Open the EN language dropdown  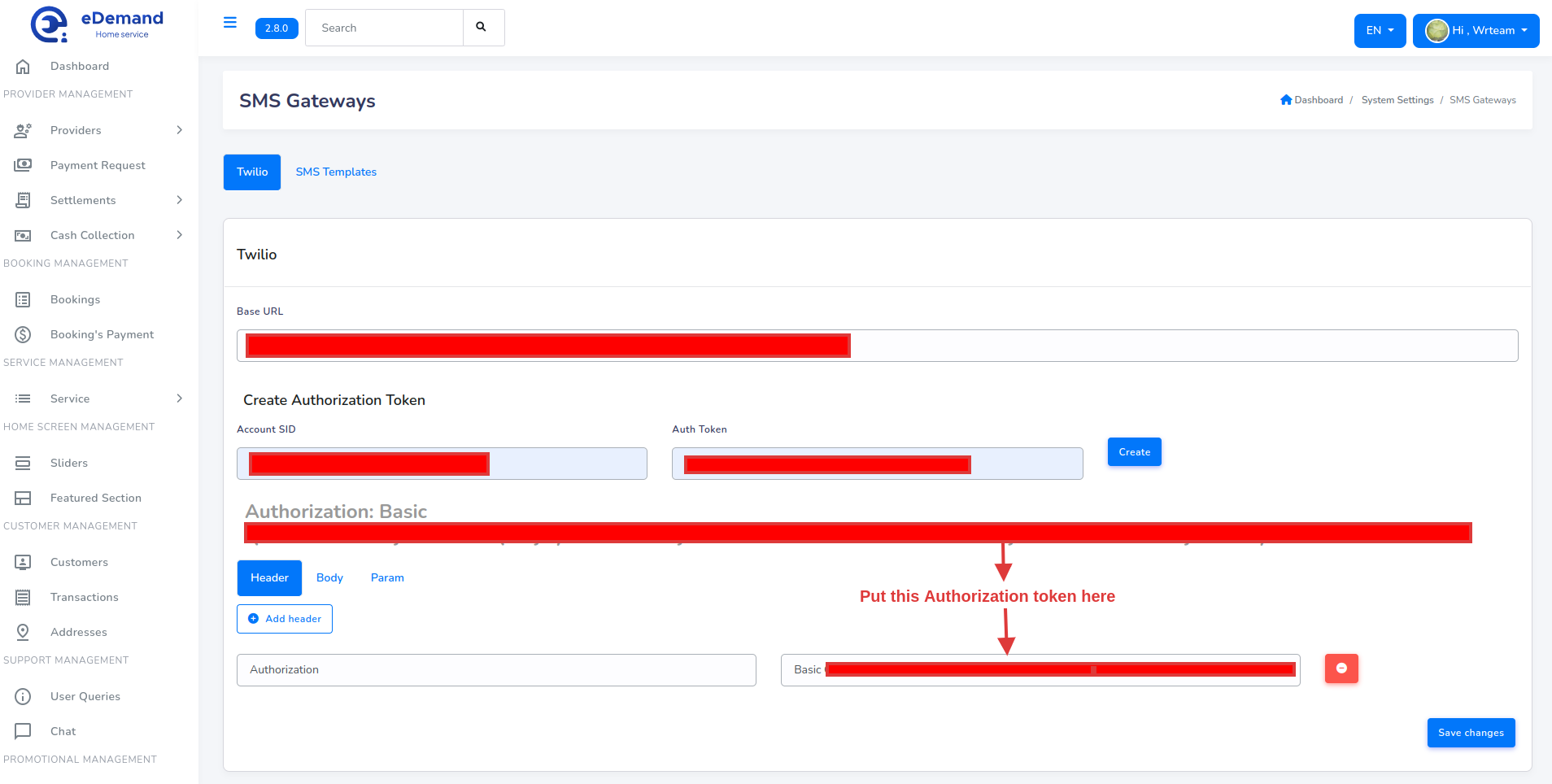point(1380,31)
